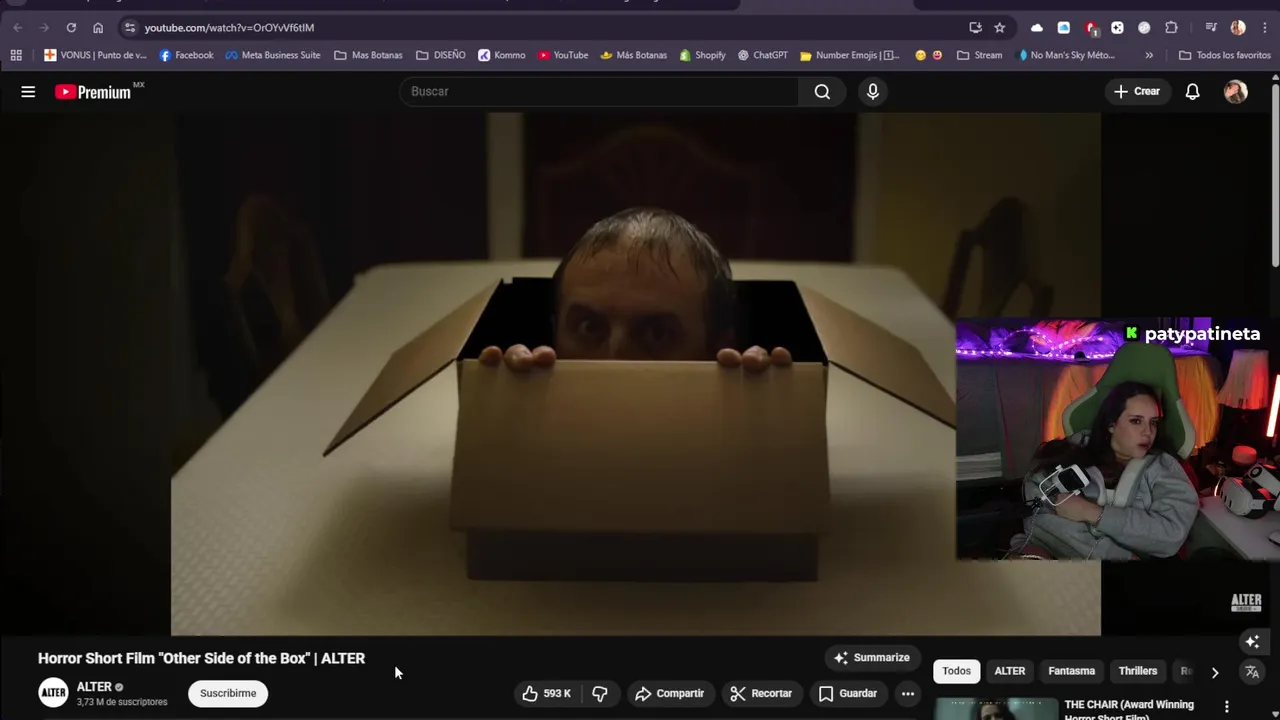Open the Chrome profile avatar
This screenshot has width=1280, height=720.
1238,27
